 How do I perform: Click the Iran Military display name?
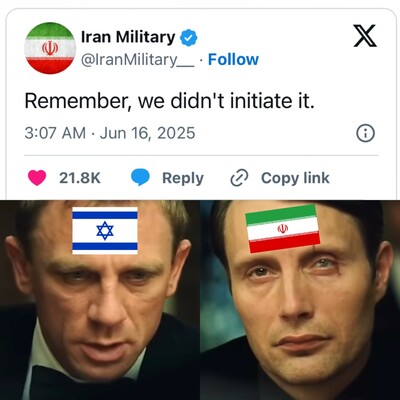click(128, 37)
